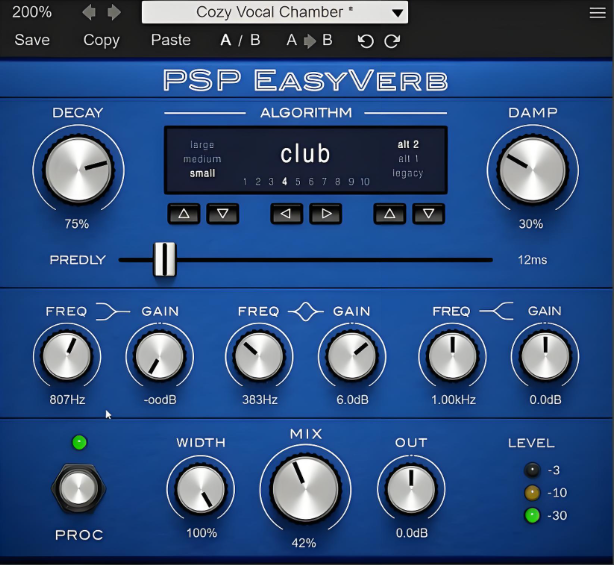The width and height of the screenshot is (614, 565).
Task: Select the legacy variant
Action: 408,173
